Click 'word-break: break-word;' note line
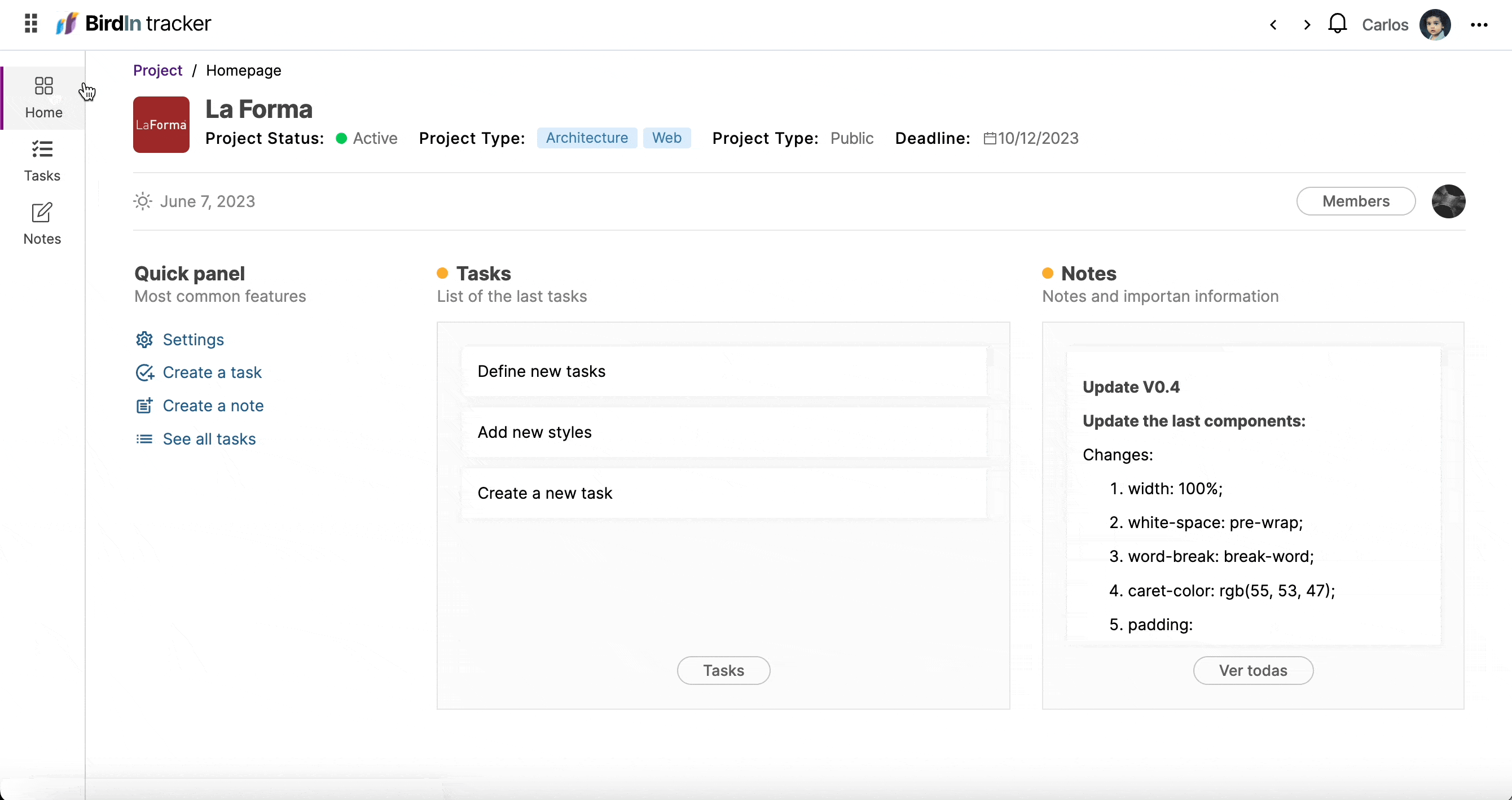The width and height of the screenshot is (1512, 800). [x=1211, y=556]
